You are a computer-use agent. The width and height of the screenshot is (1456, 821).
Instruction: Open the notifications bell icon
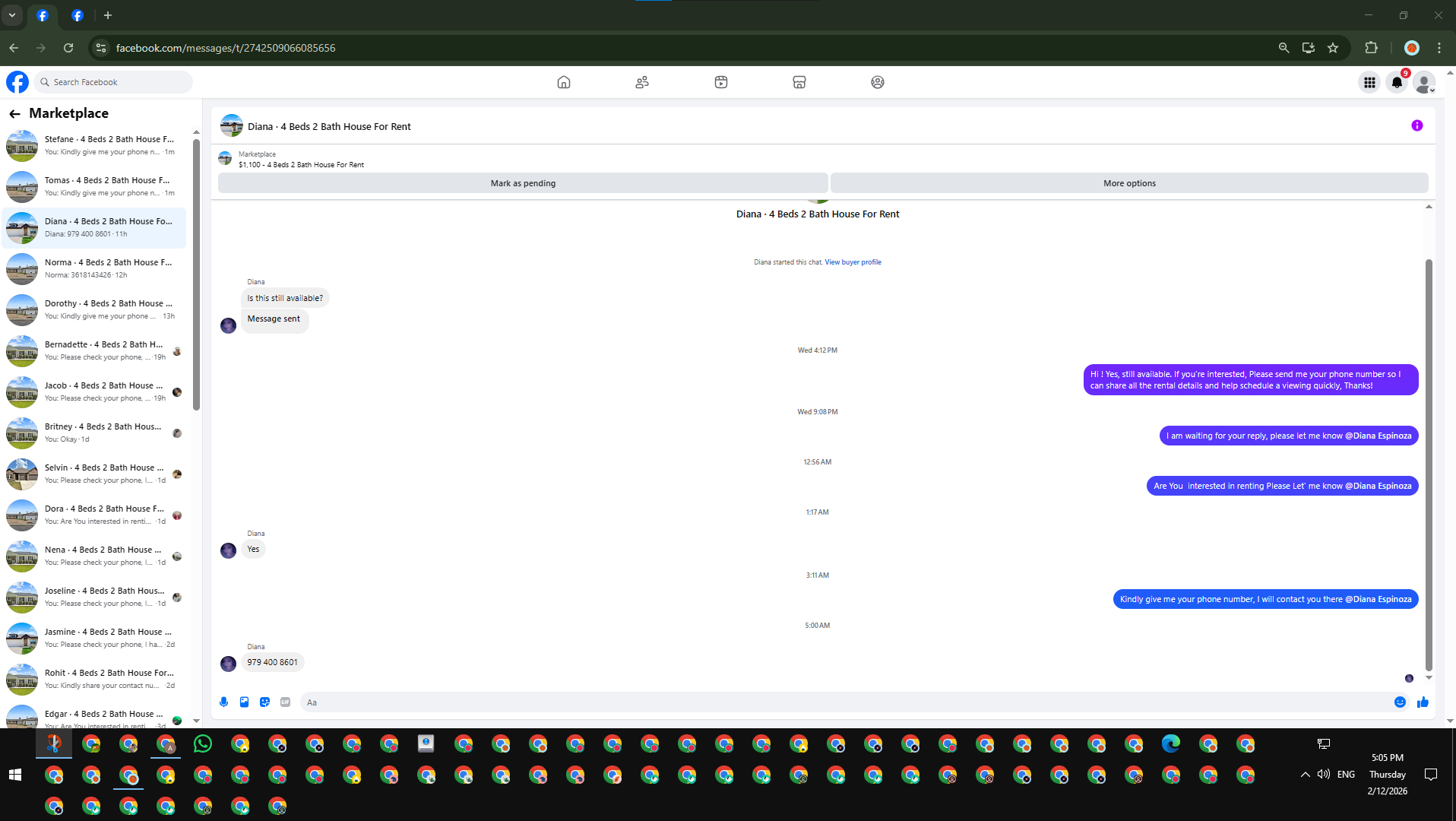pyautogui.click(x=1397, y=82)
